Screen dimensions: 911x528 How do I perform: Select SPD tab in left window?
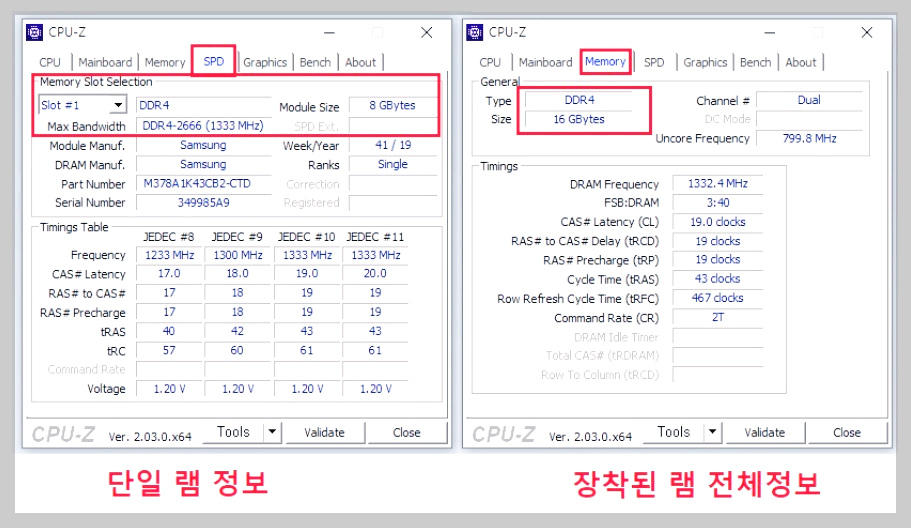pyautogui.click(x=214, y=61)
